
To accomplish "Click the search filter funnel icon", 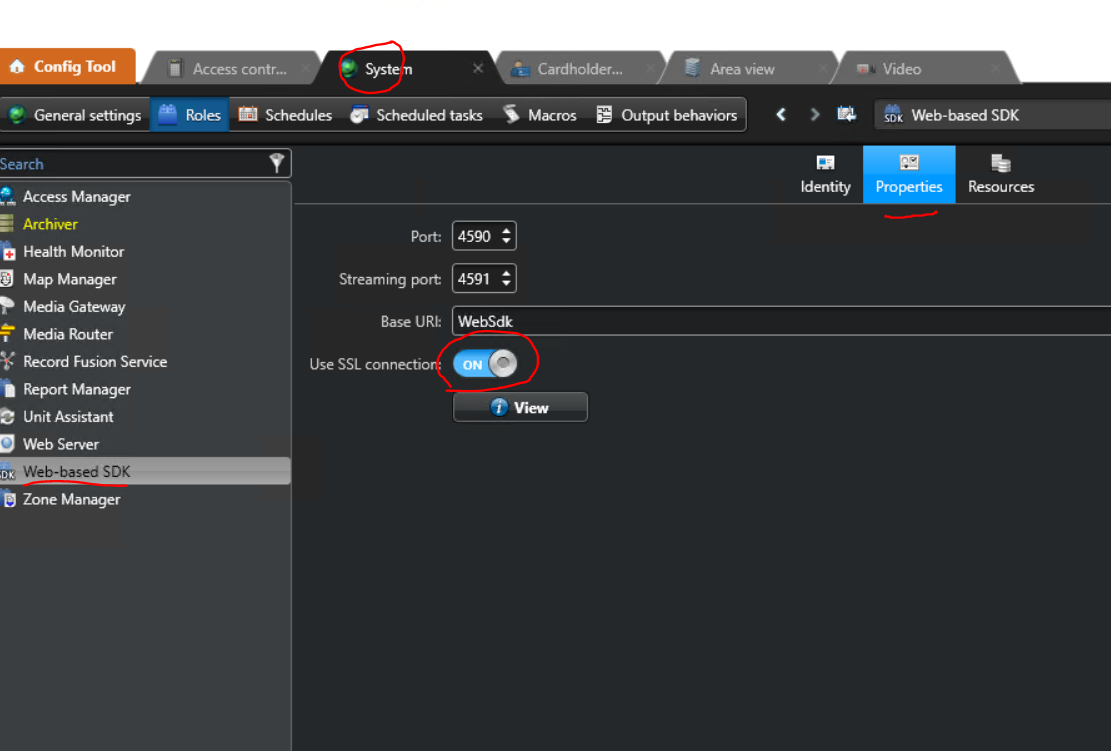I will pos(277,164).
